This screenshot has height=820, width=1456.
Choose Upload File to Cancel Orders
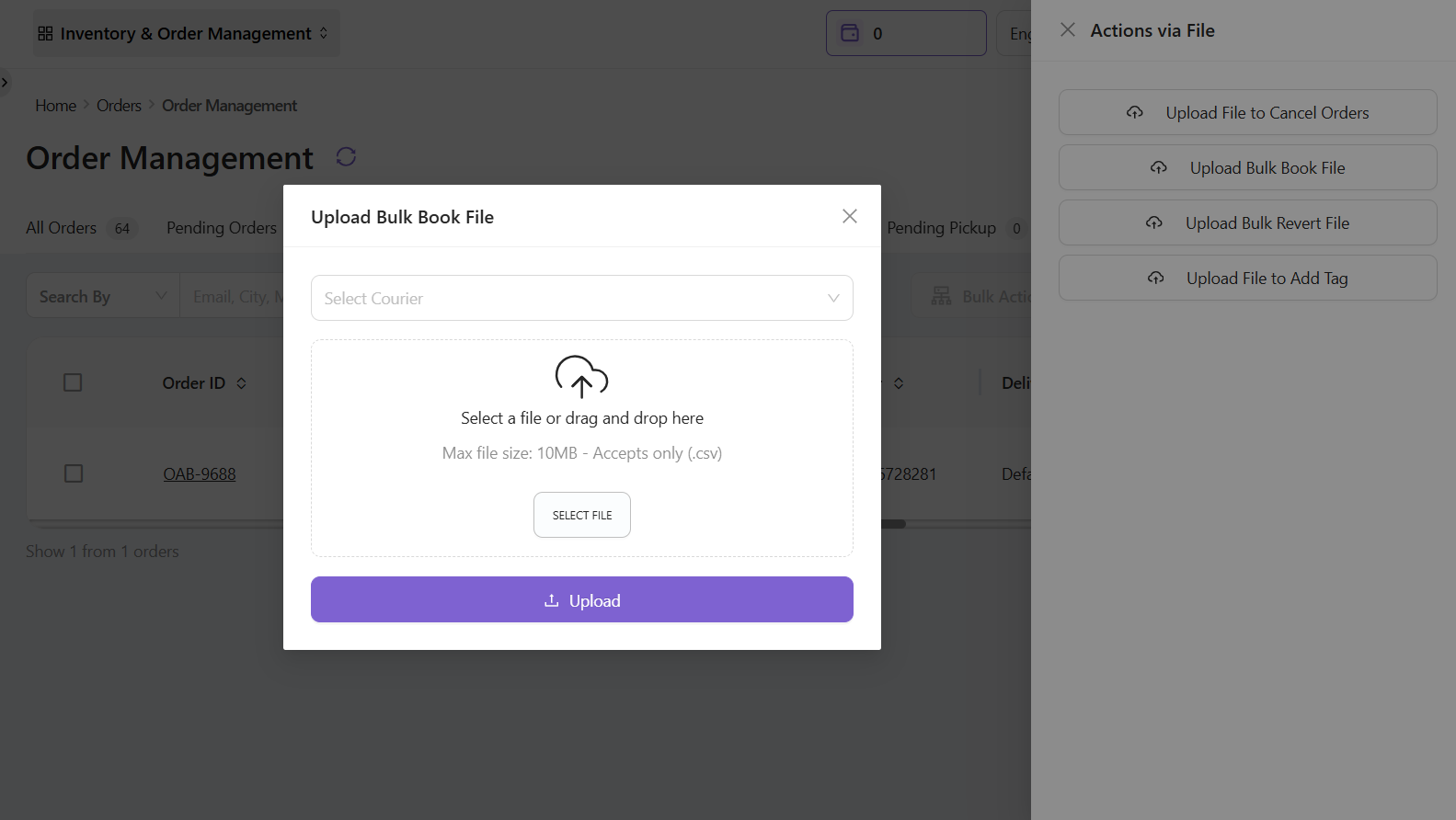1247,112
